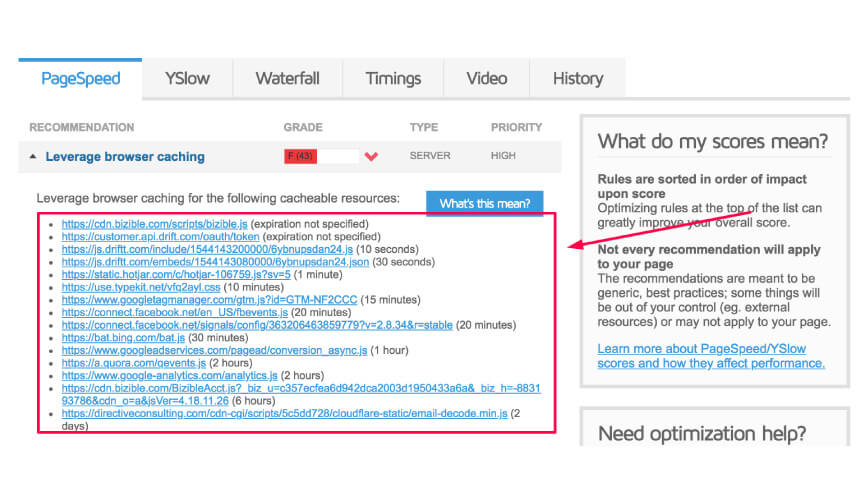The width and height of the screenshot is (866, 487).
Task: Open the customer.api.drift.com oauth token link
Action: tap(160, 236)
